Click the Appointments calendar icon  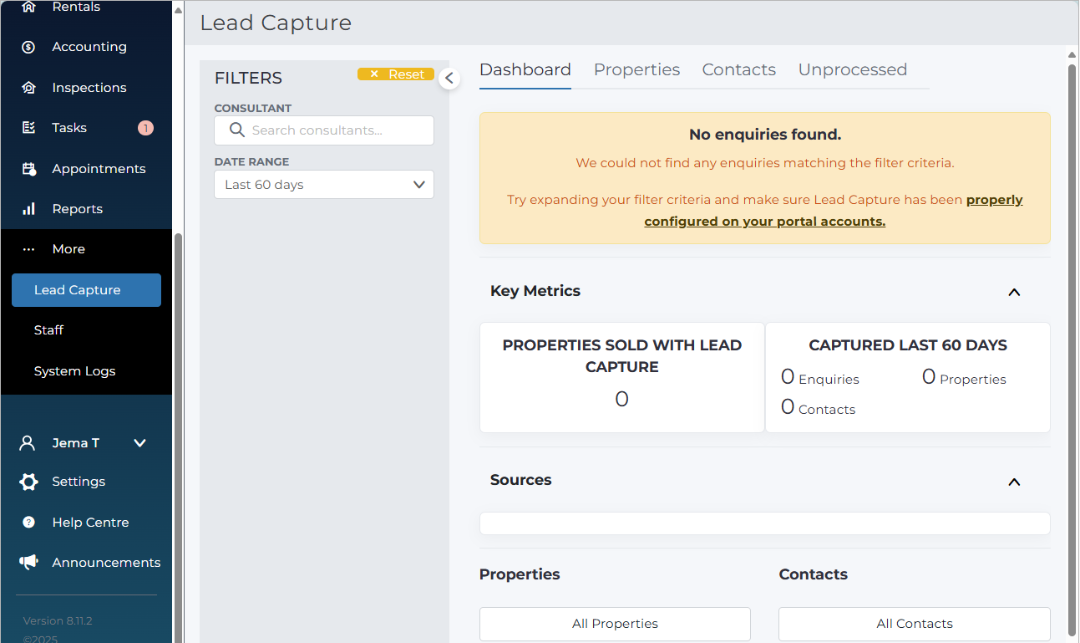click(28, 169)
